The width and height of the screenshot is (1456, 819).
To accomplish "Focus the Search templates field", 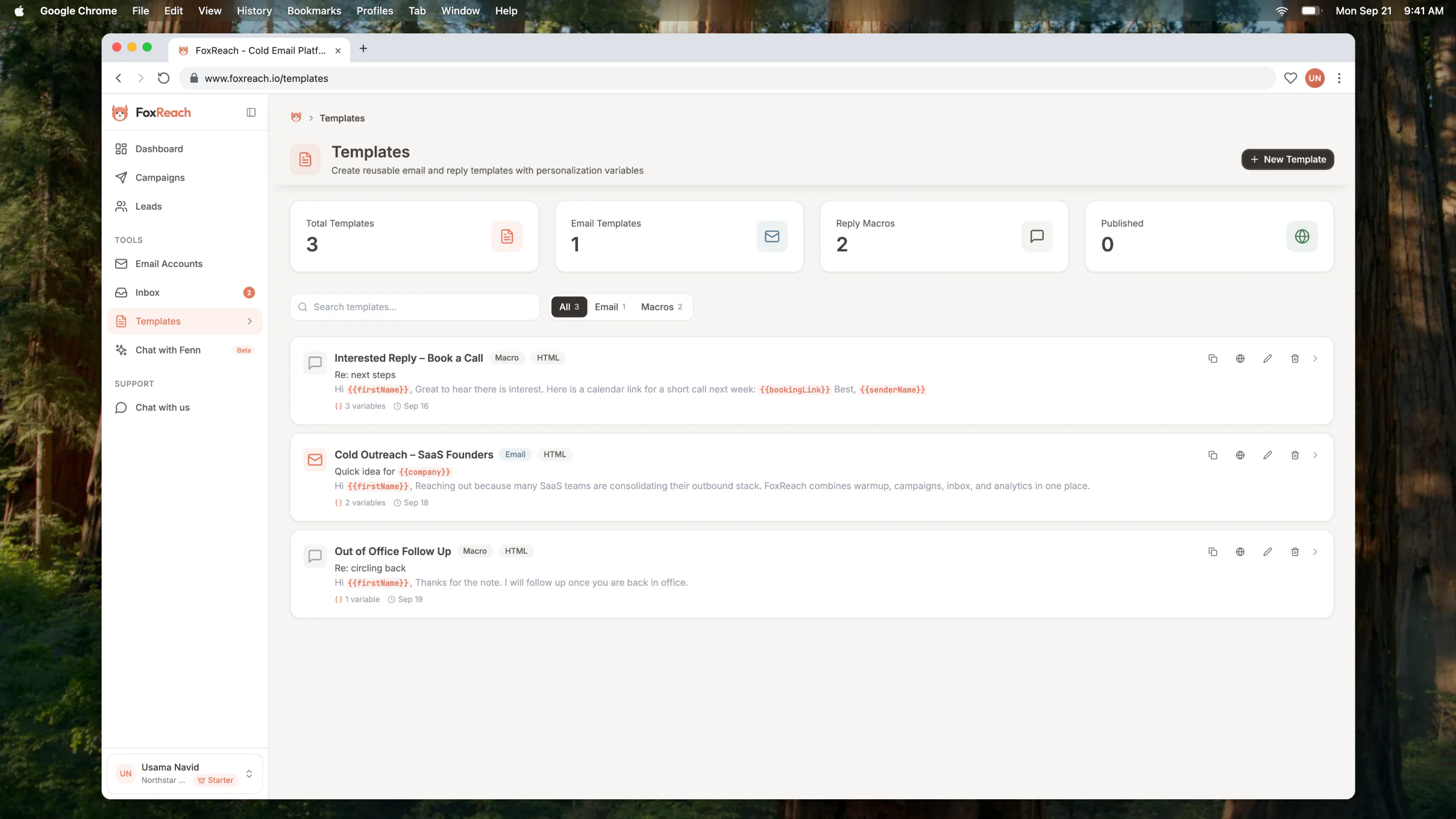I will coord(415,307).
